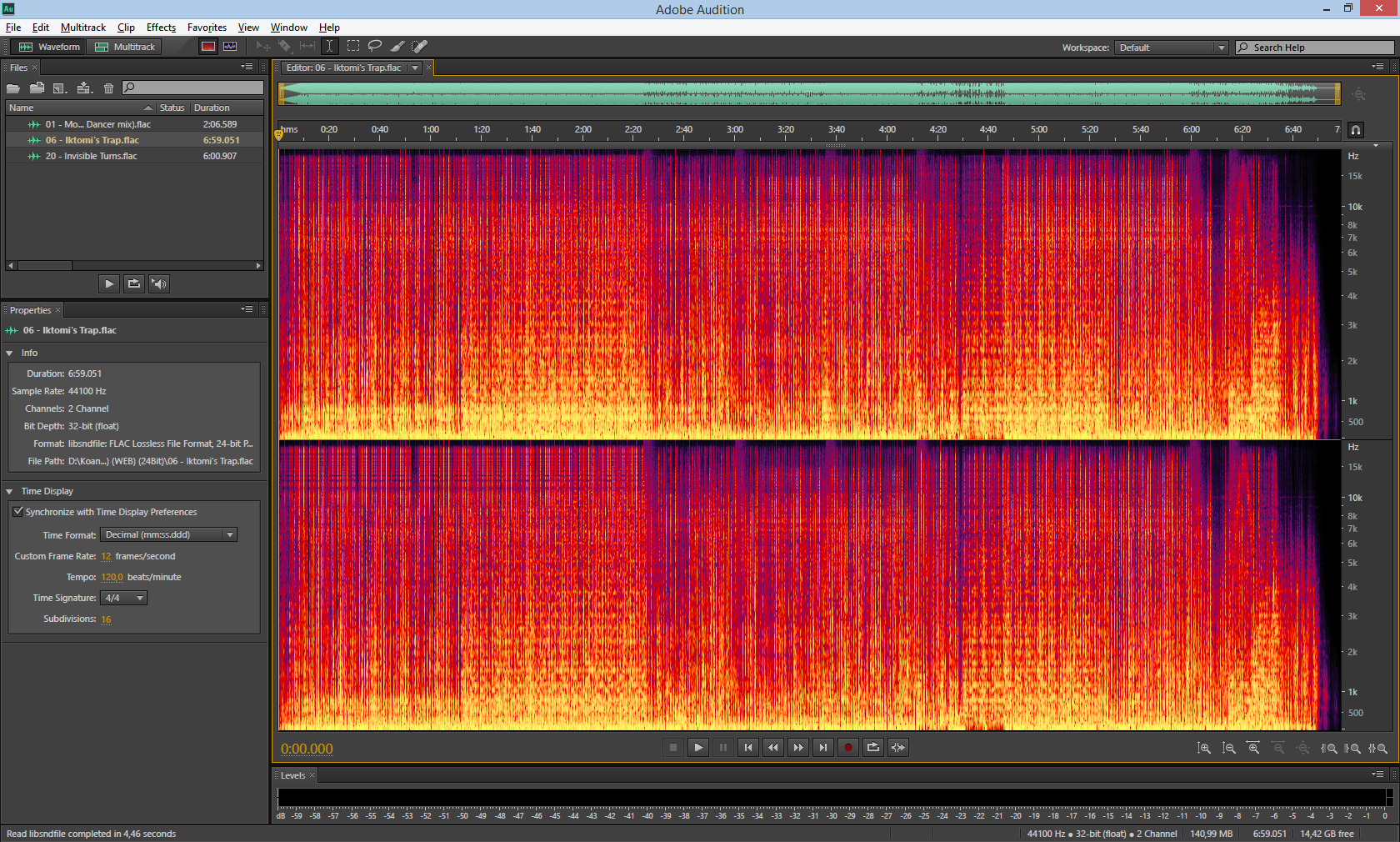The image size is (1400, 842).
Task: Click the transport Stop button
Action: tap(673, 748)
